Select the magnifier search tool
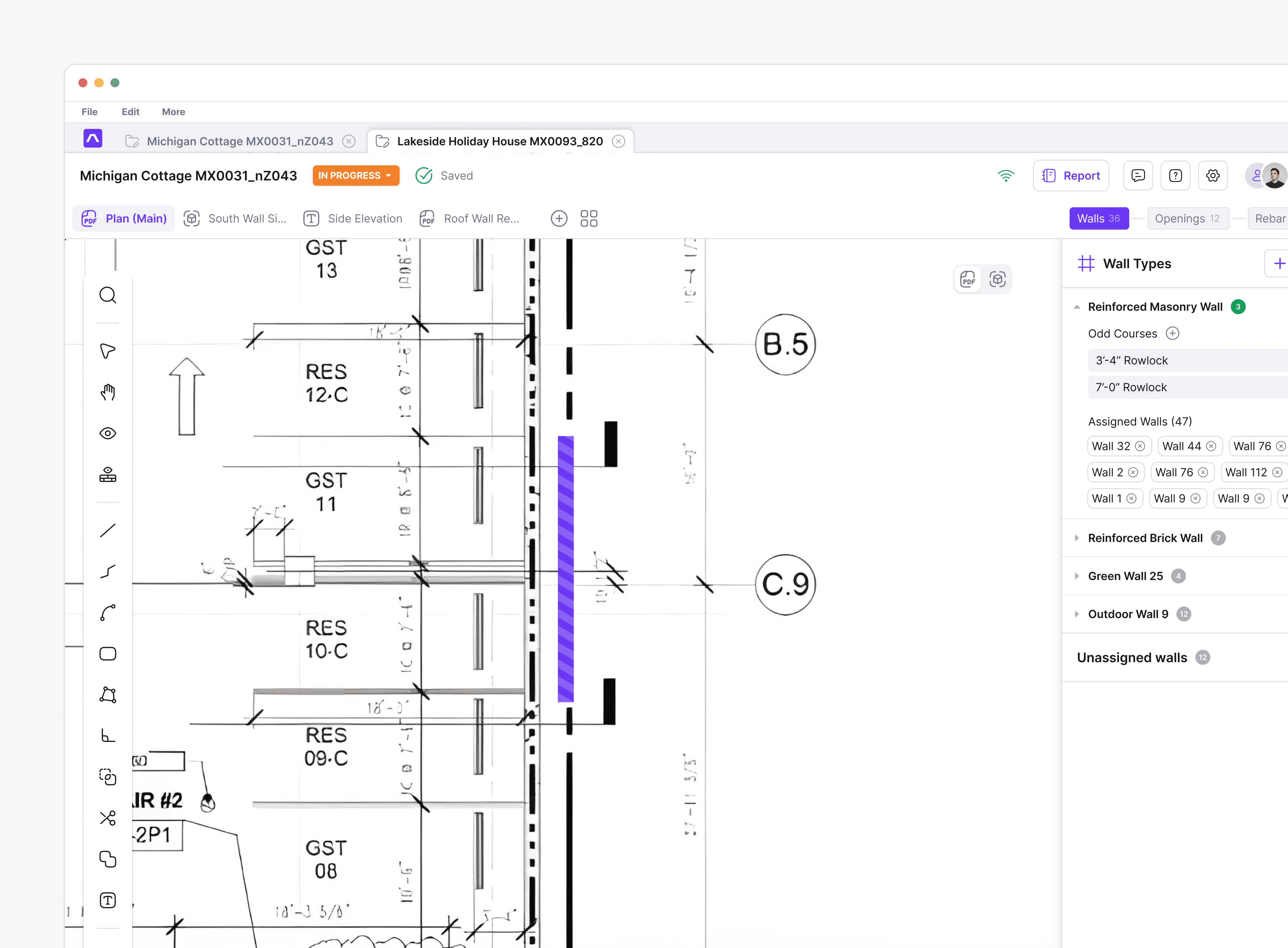The width and height of the screenshot is (1288, 948). tap(108, 296)
